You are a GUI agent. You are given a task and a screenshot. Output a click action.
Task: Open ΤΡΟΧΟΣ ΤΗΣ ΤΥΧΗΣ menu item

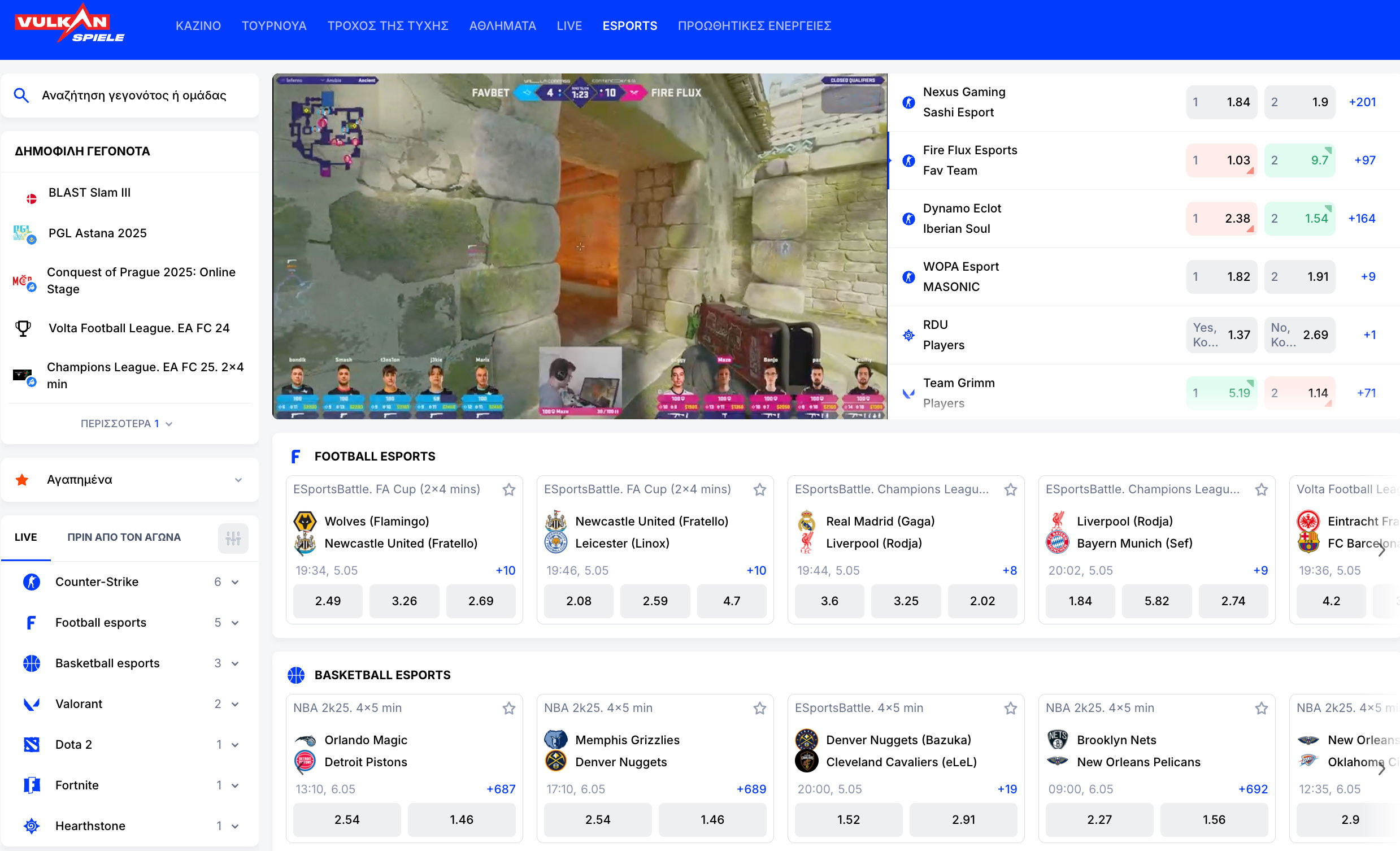pos(388,25)
